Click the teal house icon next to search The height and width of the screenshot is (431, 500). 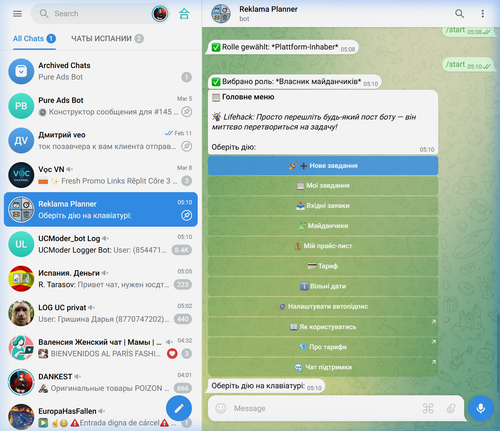pyautogui.click(x=184, y=14)
